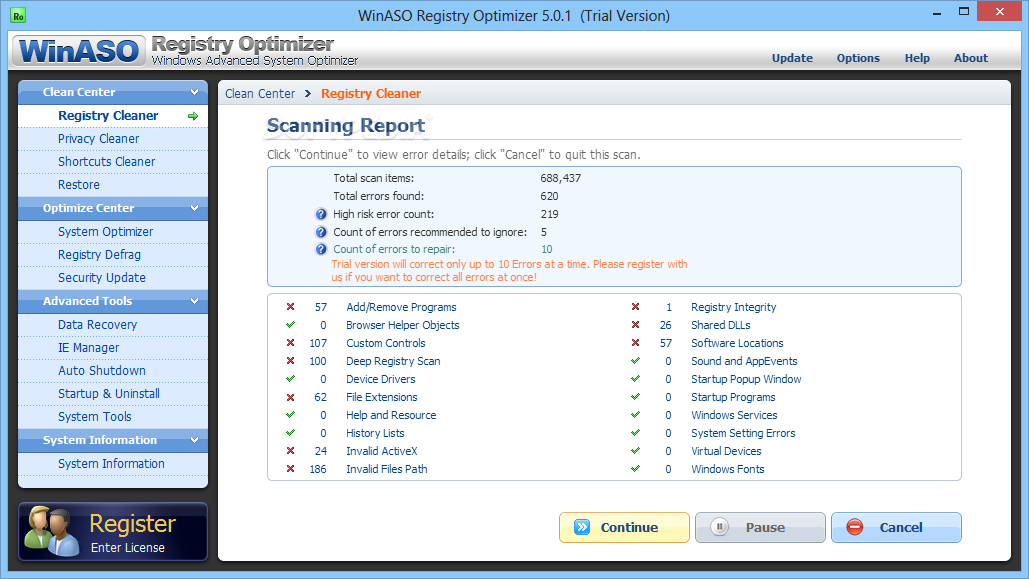The image size is (1029, 579).
Task: Click Register Enter License button
Action: coord(113,532)
